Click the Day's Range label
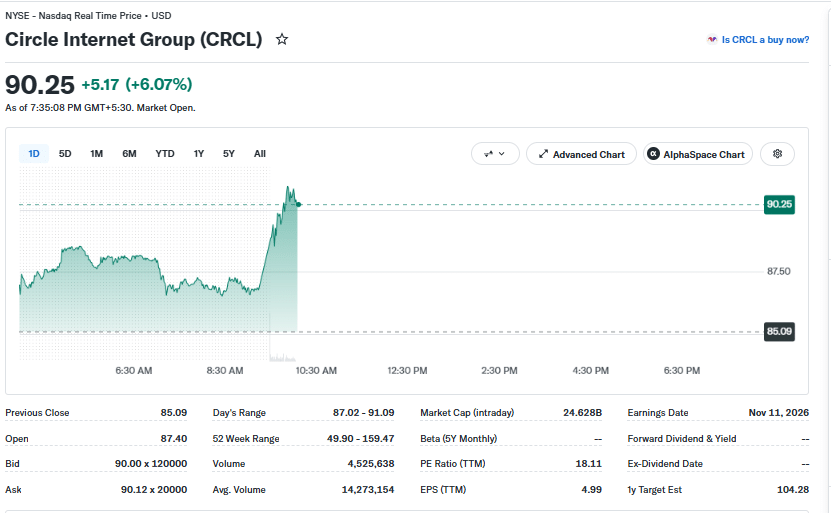 pos(239,412)
